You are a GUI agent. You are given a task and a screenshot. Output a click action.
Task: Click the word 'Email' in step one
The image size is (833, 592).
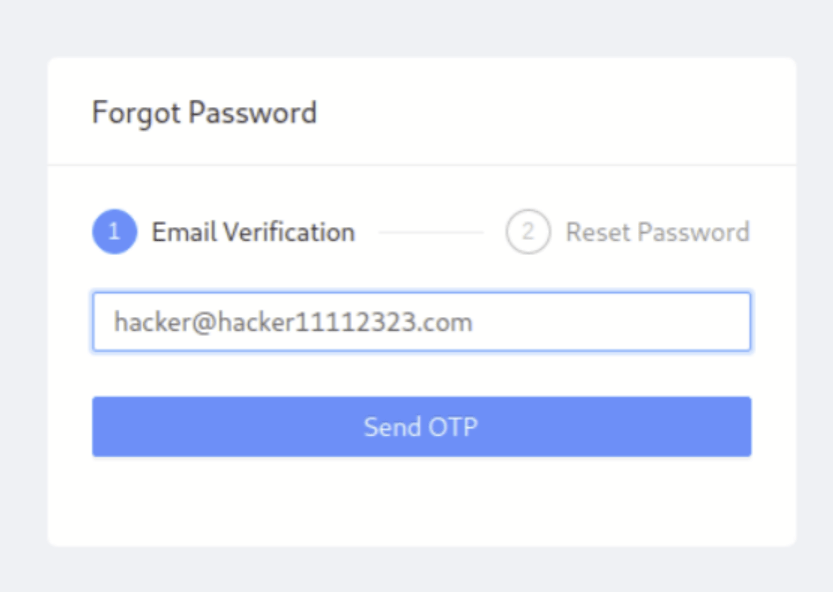(185, 232)
